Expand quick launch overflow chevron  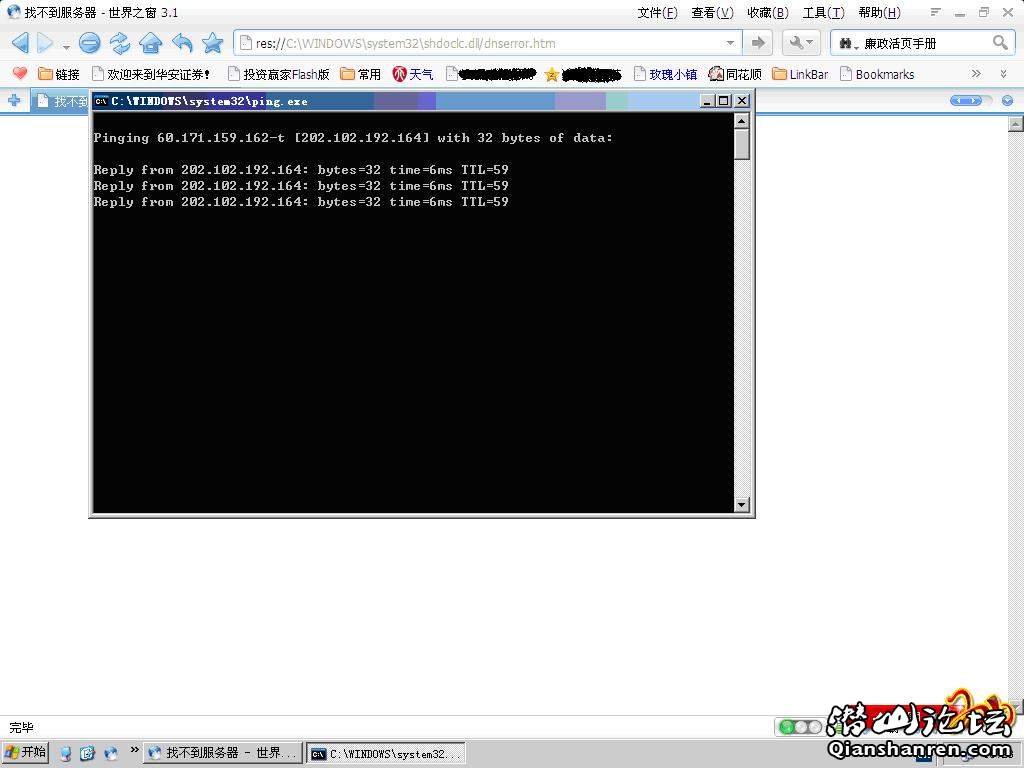click(x=135, y=750)
